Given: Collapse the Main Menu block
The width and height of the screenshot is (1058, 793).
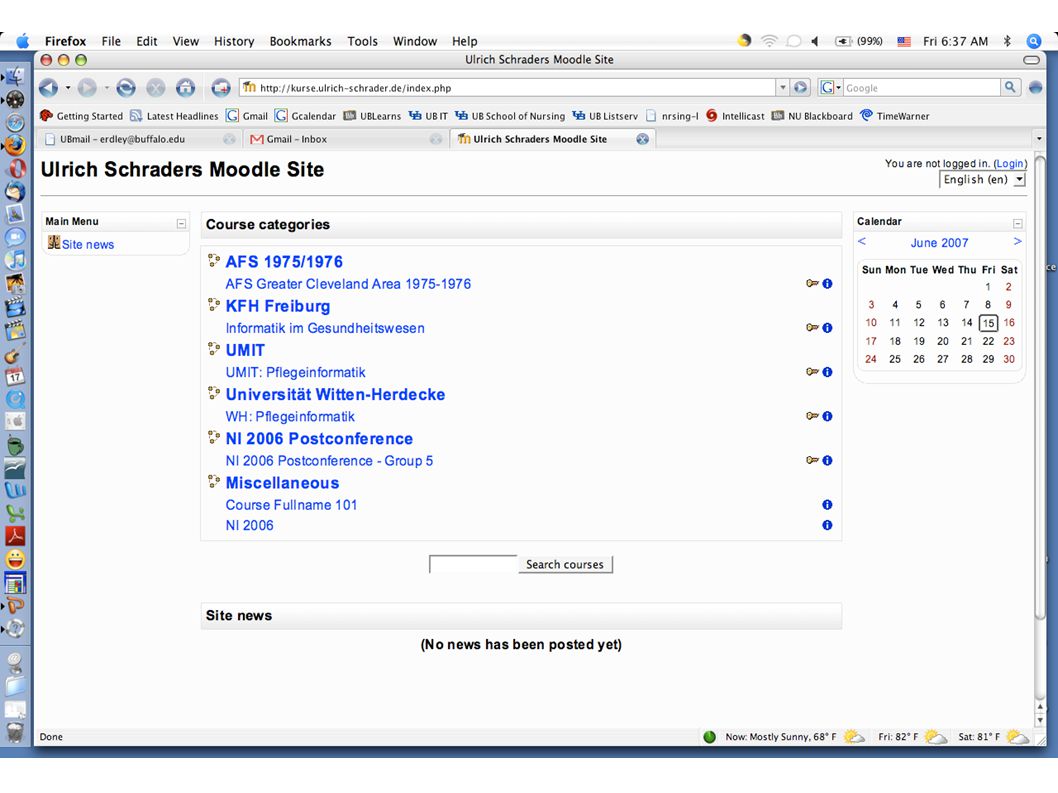Looking at the screenshot, I should tap(181, 223).
